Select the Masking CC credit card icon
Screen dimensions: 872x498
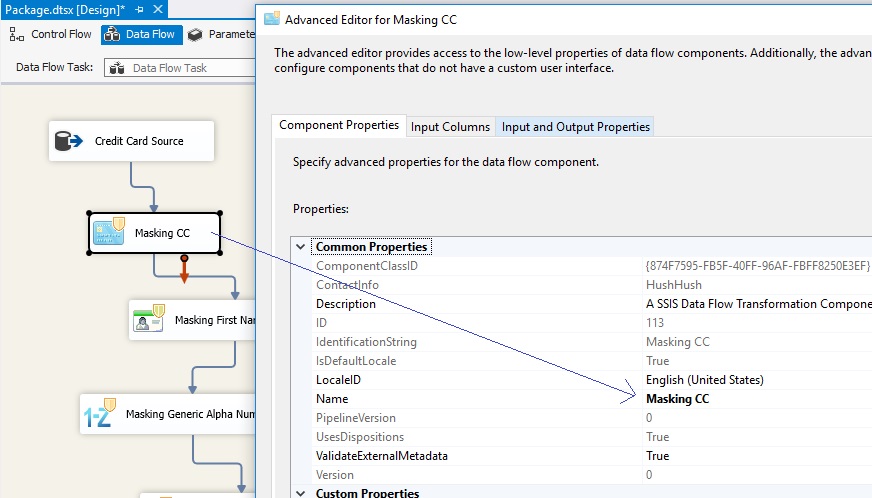click(x=109, y=231)
